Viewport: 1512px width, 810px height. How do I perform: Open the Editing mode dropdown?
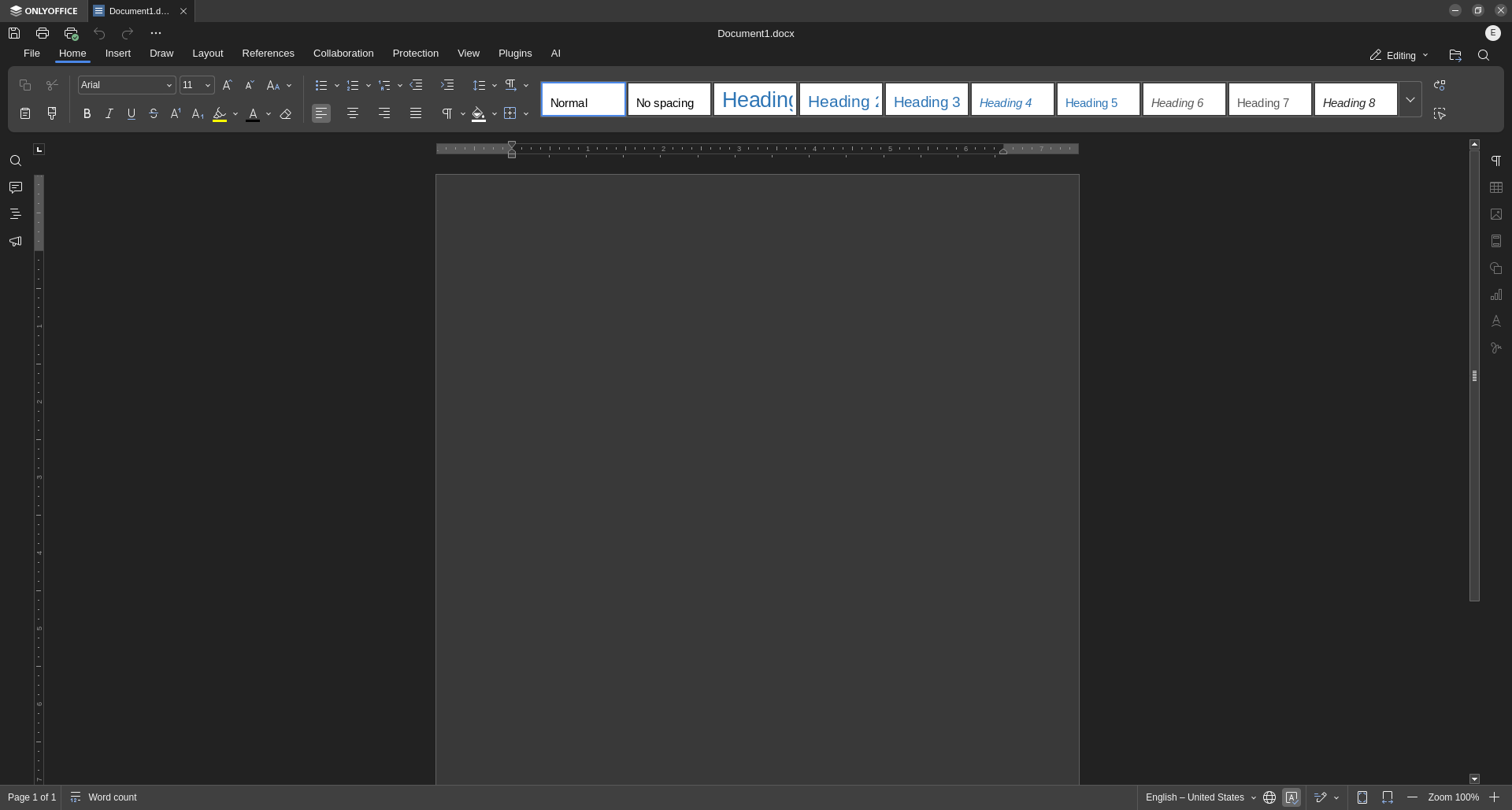pos(1399,56)
